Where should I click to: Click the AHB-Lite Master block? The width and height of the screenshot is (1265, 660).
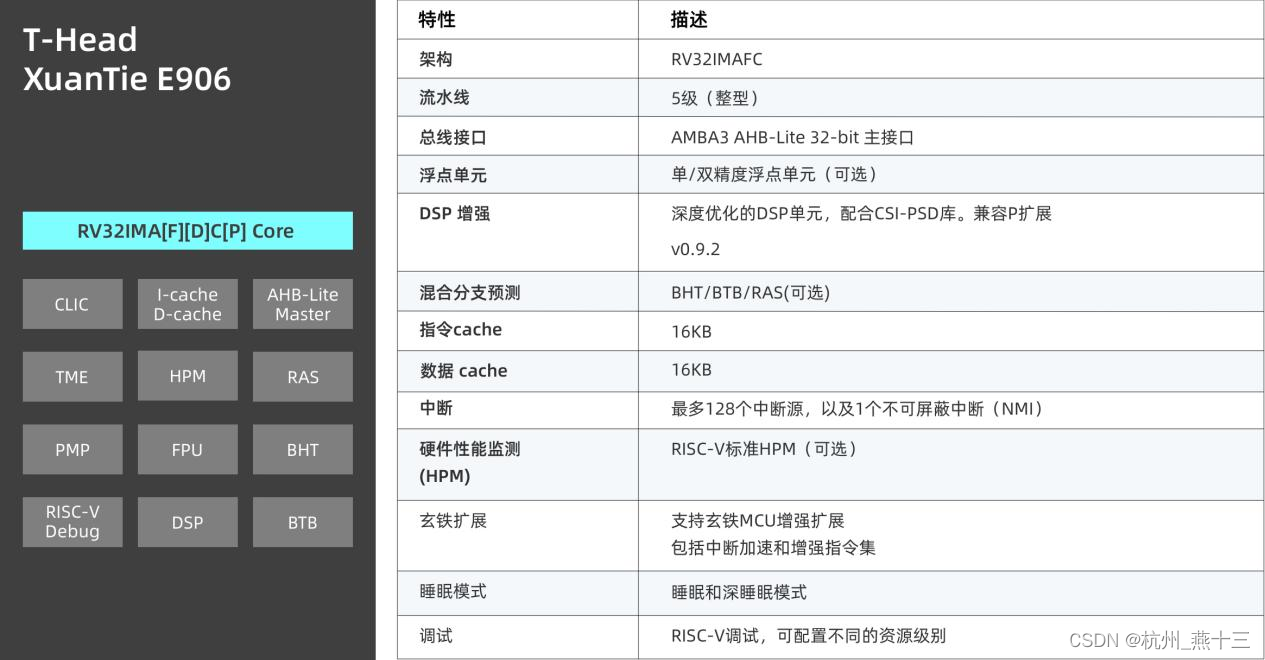[x=303, y=304]
